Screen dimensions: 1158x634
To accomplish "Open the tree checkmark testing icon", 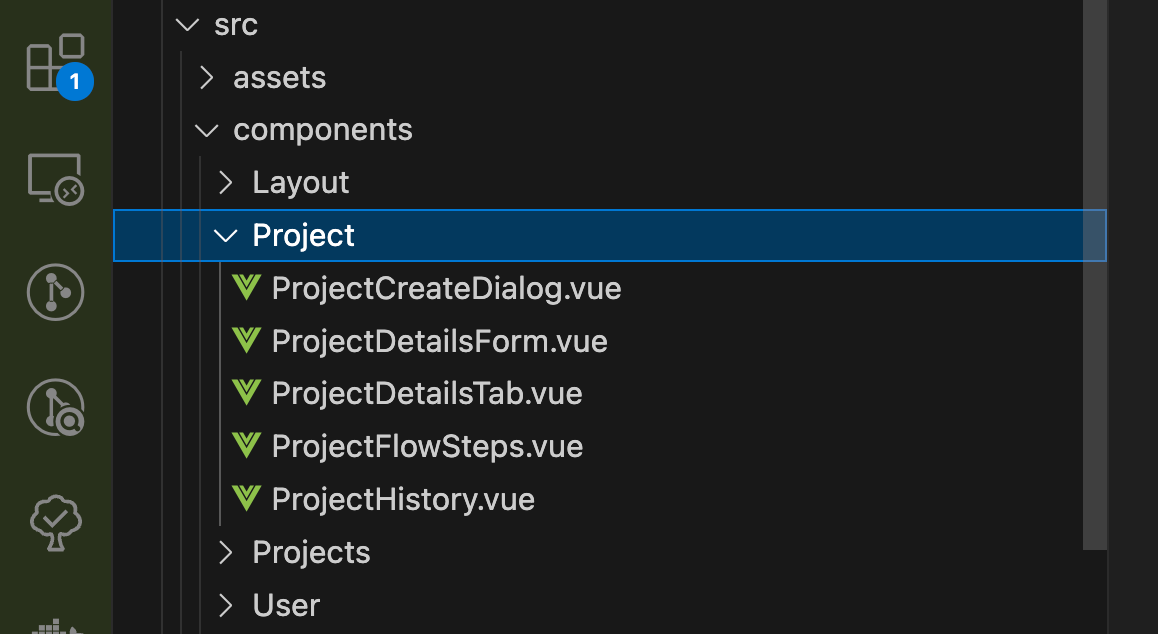I will click(x=55, y=522).
